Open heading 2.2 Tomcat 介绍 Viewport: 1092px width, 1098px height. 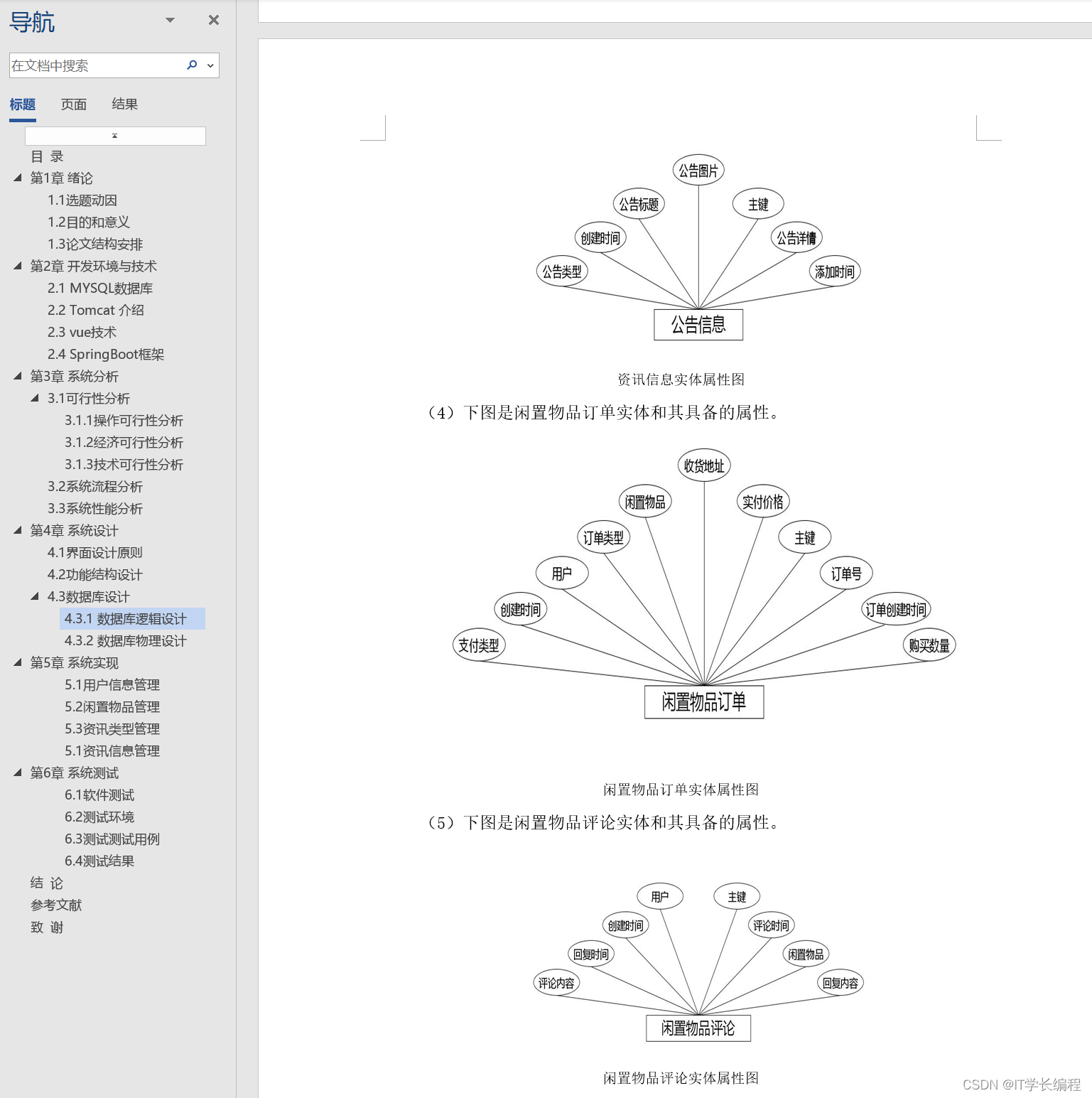click(96, 311)
